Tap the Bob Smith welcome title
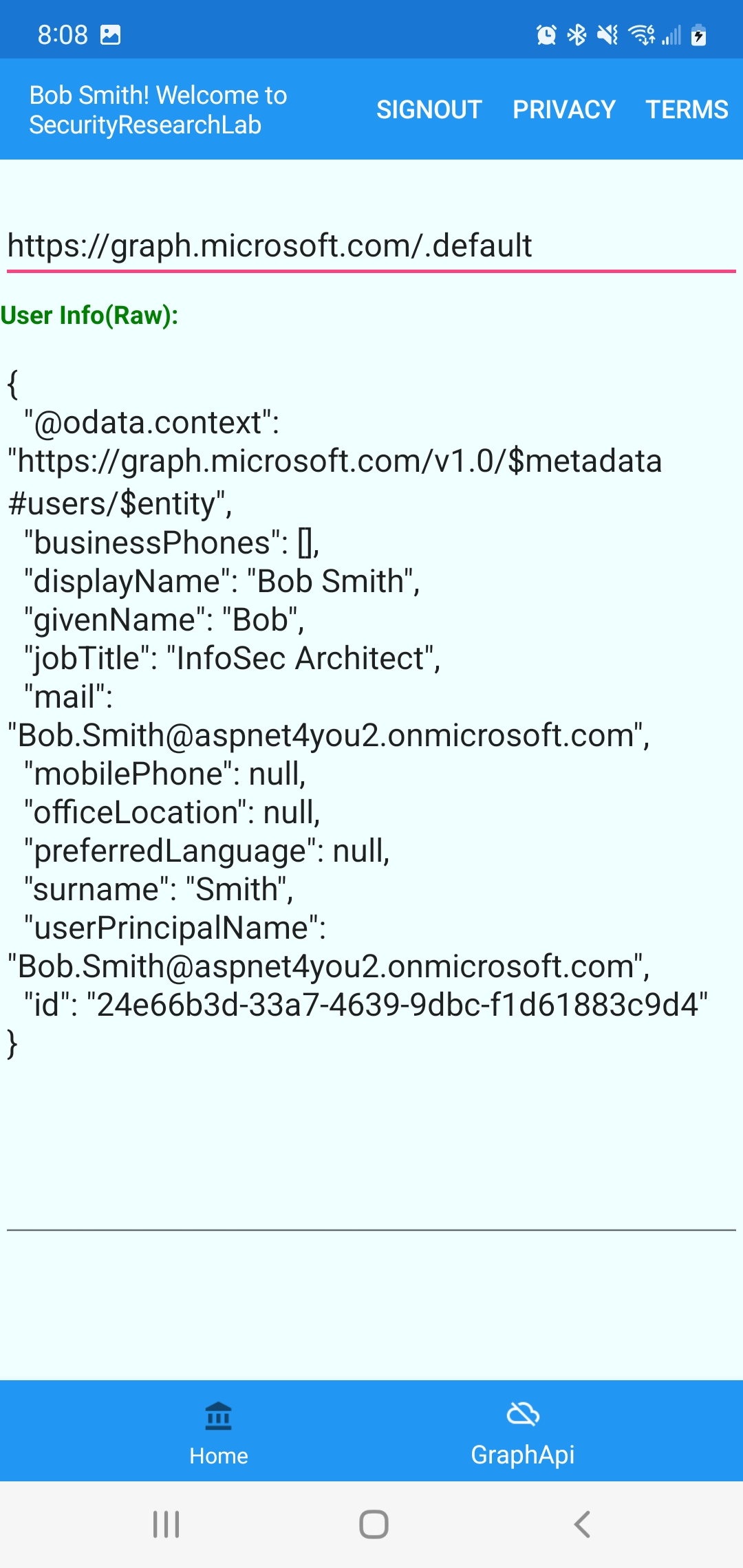The width and height of the screenshot is (743, 1568). tap(158, 110)
